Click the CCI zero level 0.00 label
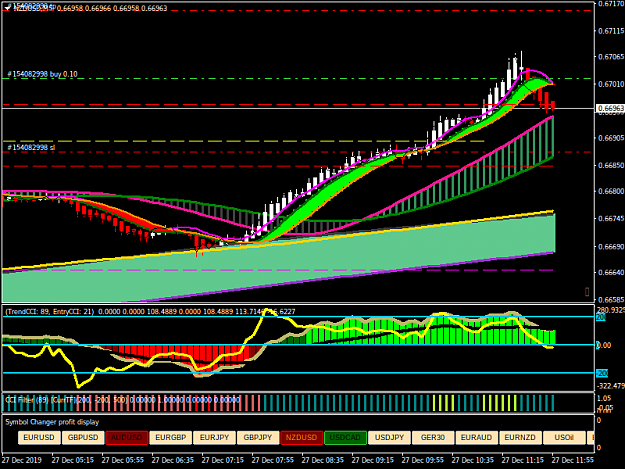The height and width of the screenshot is (469, 625). click(604, 345)
